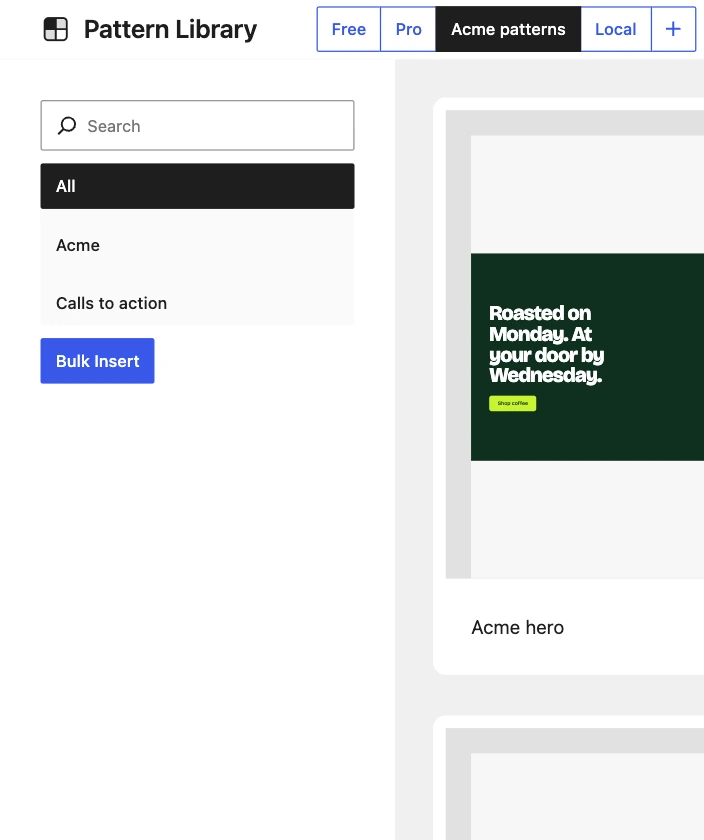This screenshot has height=840, width=704.
Task: Click the Shop coffee button in preview
Action: tap(513, 403)
